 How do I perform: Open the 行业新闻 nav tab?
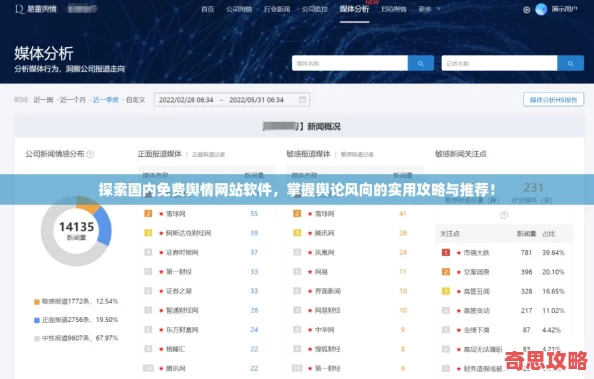point(277,9)
